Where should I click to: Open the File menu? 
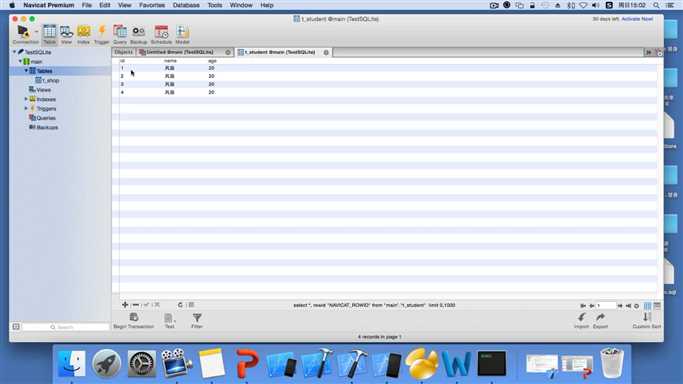[87, 5]
